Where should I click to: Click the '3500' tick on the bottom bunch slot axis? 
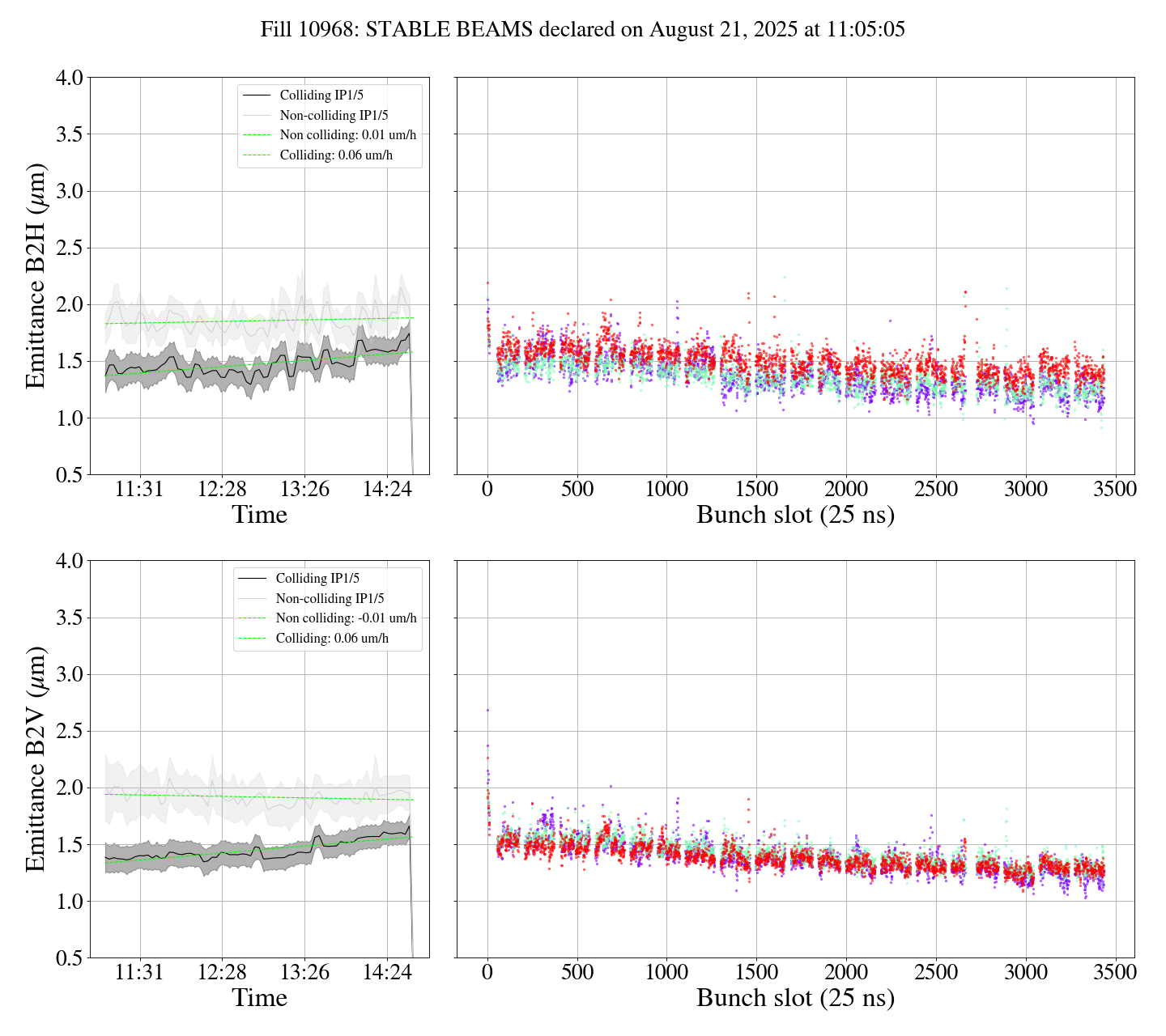click(x=1115, y=972)
